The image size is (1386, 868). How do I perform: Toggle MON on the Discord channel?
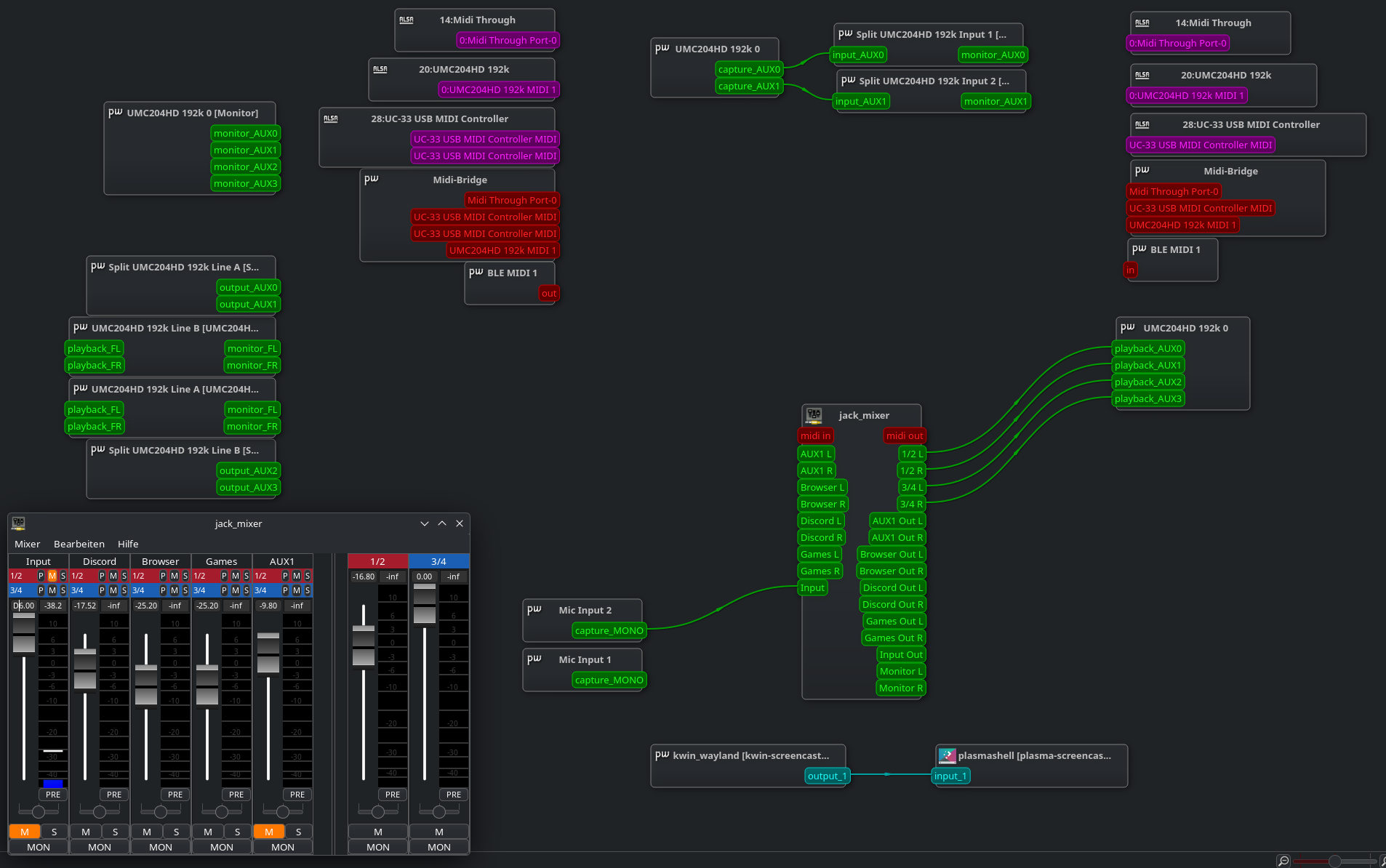pyautogui.click(x=100, y=847)
